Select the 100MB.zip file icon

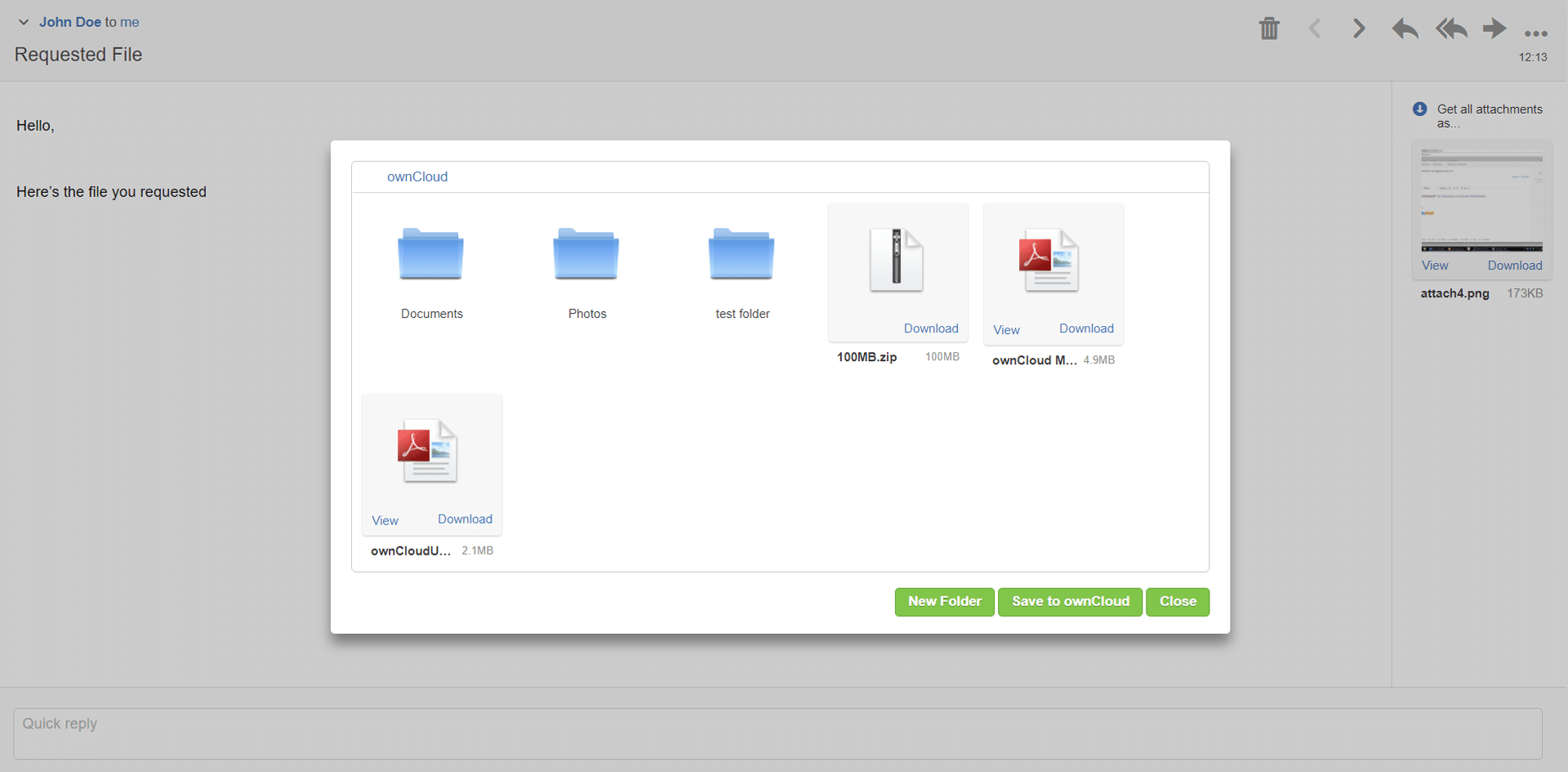point(897,260)
